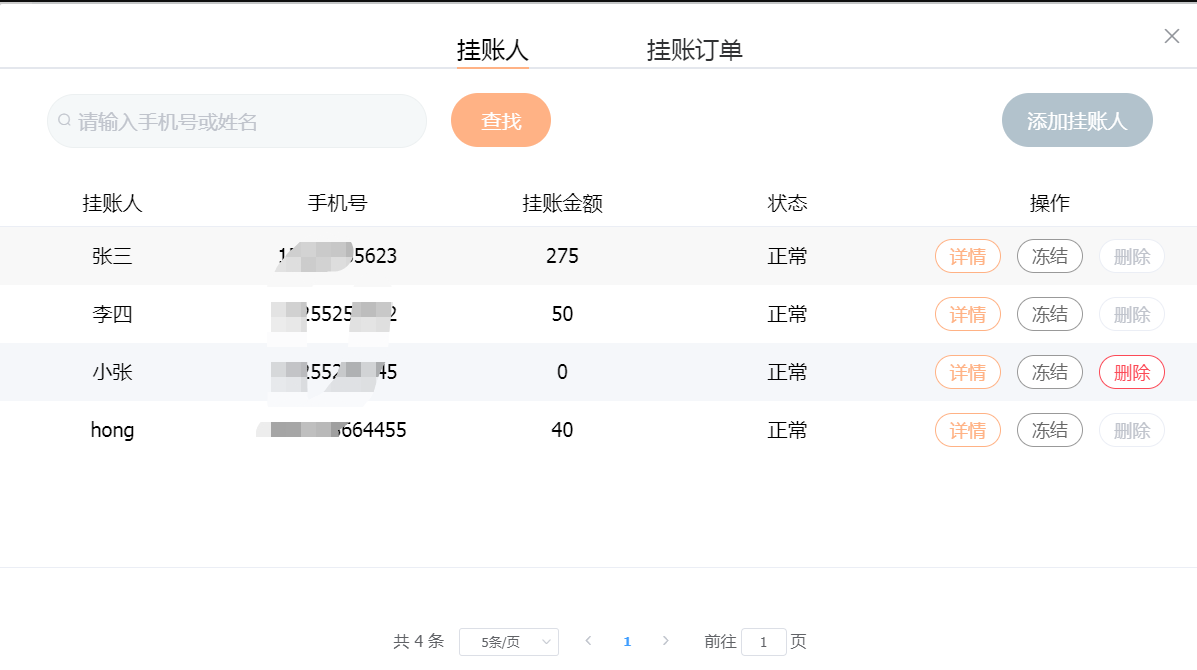Click the search magnifier icon in the input
The height and width of the screenshot is (670, 1197).
pyautogui.click(x=64, y=121)
